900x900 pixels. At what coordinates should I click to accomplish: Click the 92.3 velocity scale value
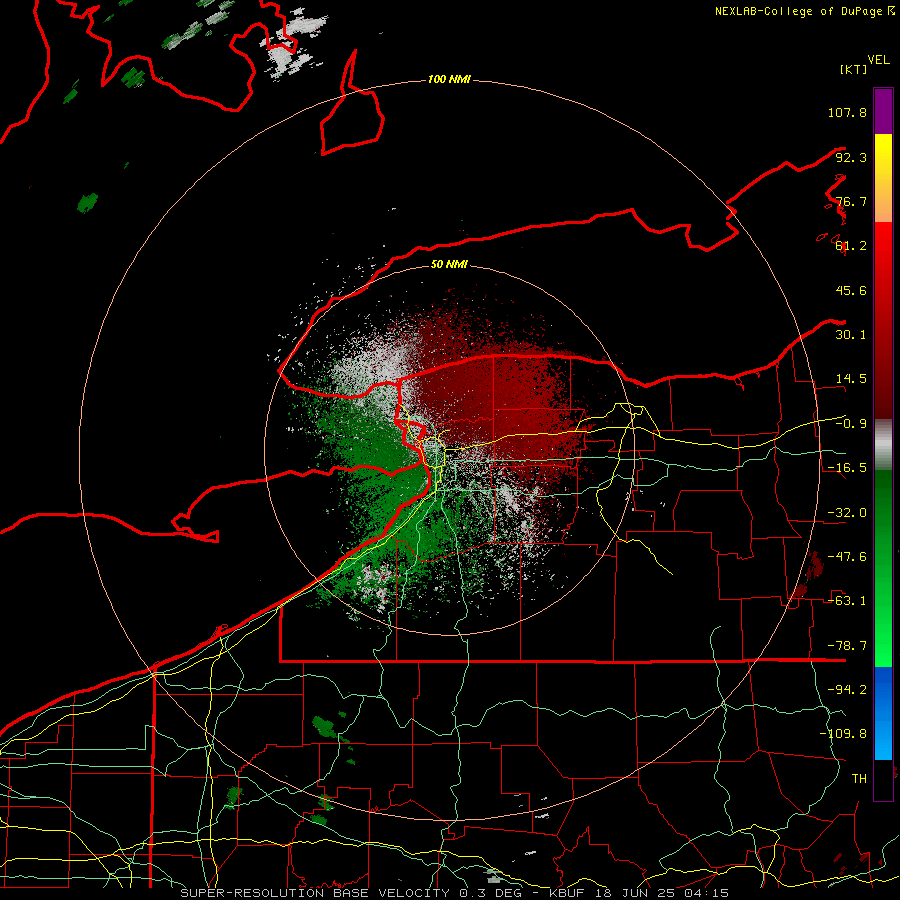tap(851, 157)
